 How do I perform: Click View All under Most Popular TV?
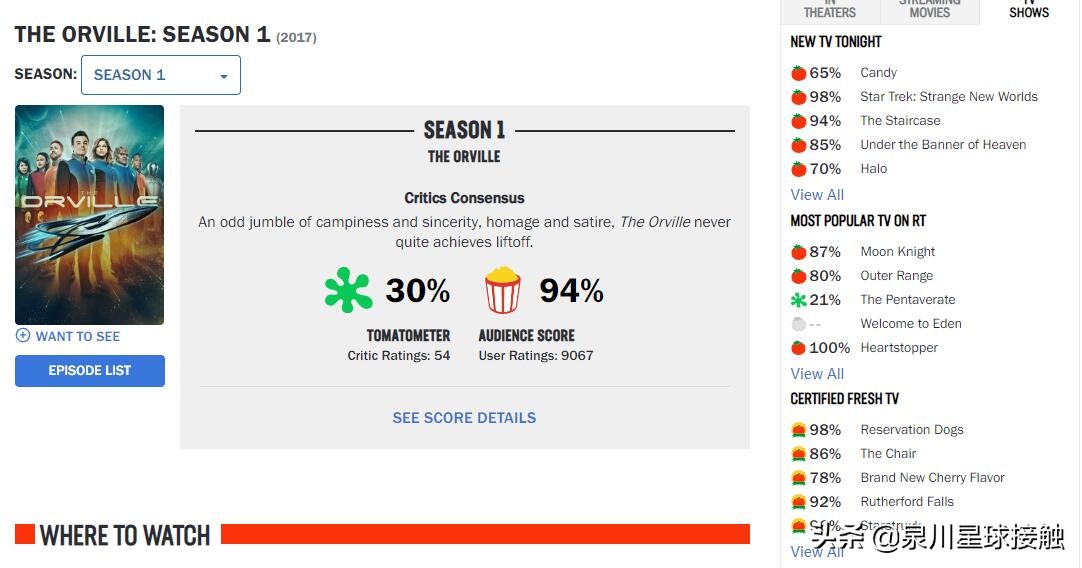[x=817, y=374]
